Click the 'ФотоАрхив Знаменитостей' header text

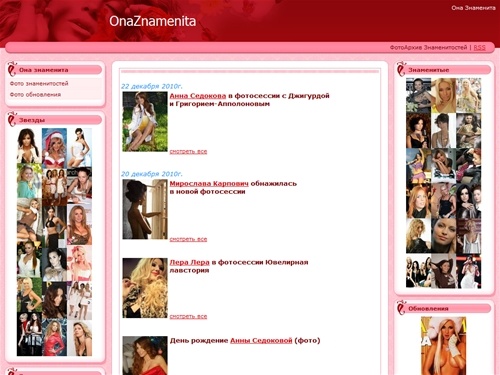point(428,48)
